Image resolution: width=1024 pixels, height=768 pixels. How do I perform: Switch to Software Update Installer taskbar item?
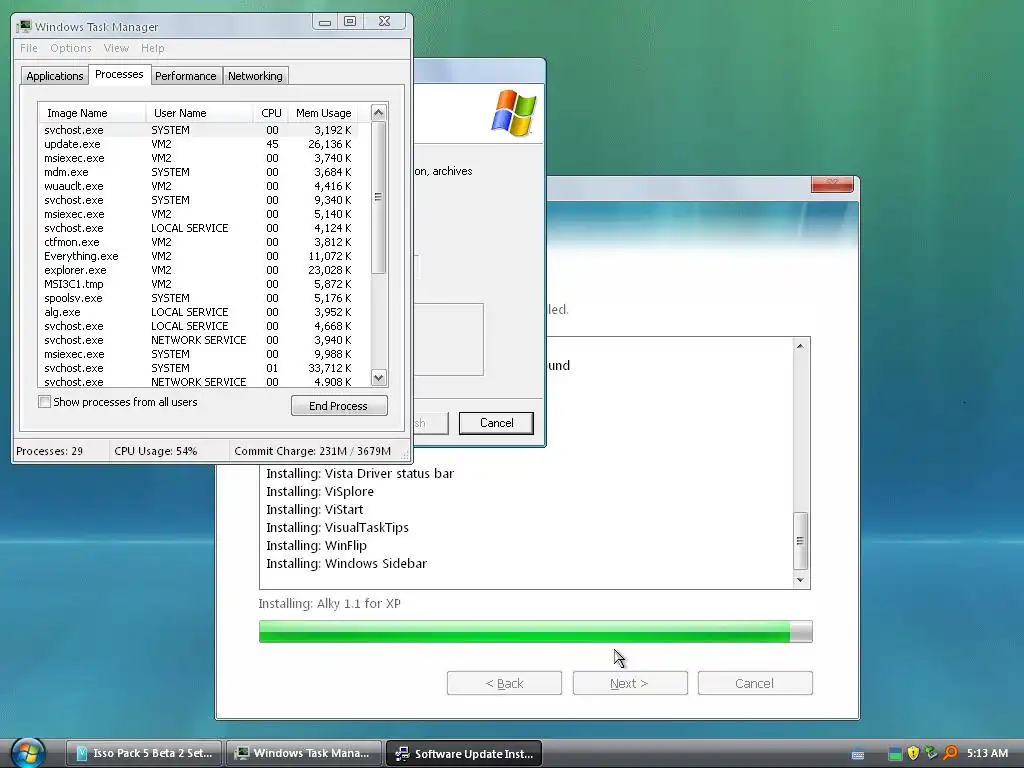coord(464,754)
